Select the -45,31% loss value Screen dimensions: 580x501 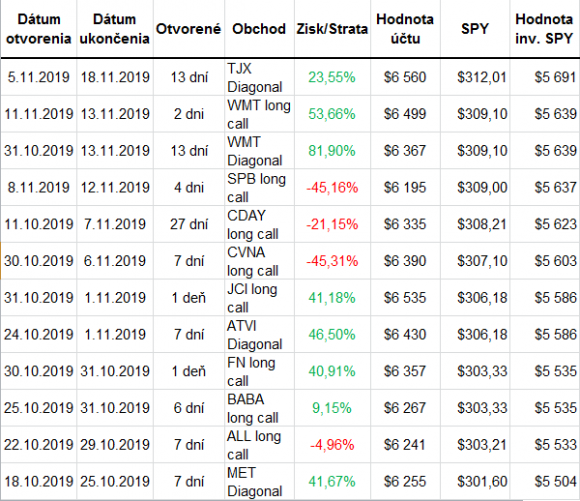[332, 261]
